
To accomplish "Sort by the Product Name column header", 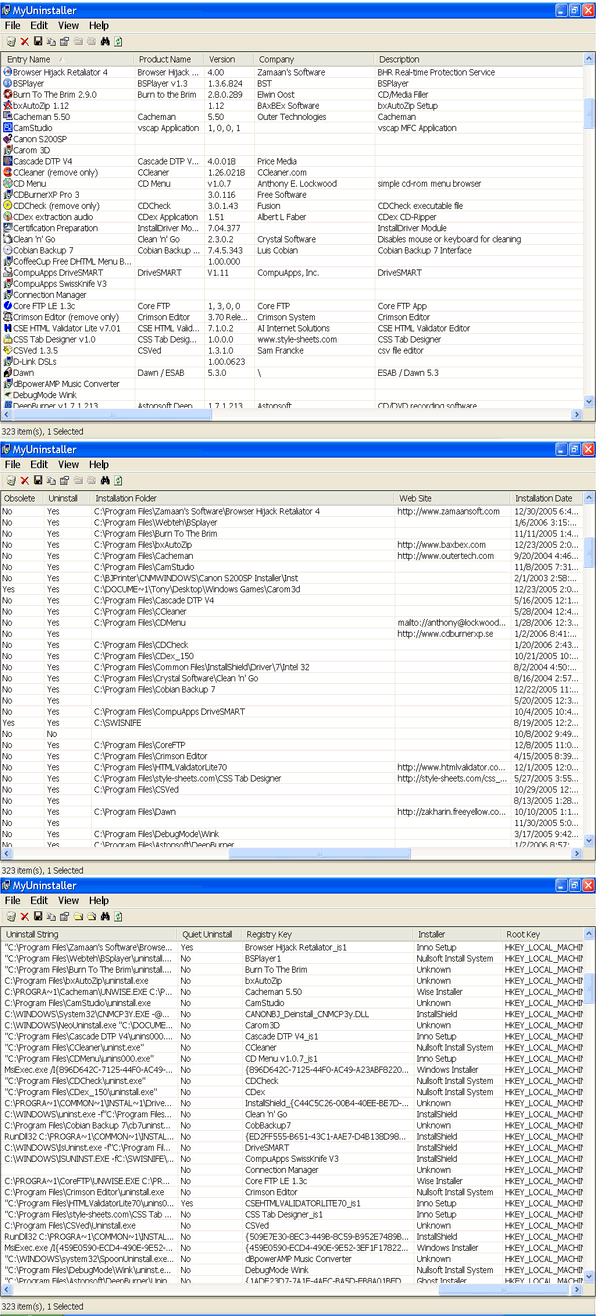I will pos(170,60).
